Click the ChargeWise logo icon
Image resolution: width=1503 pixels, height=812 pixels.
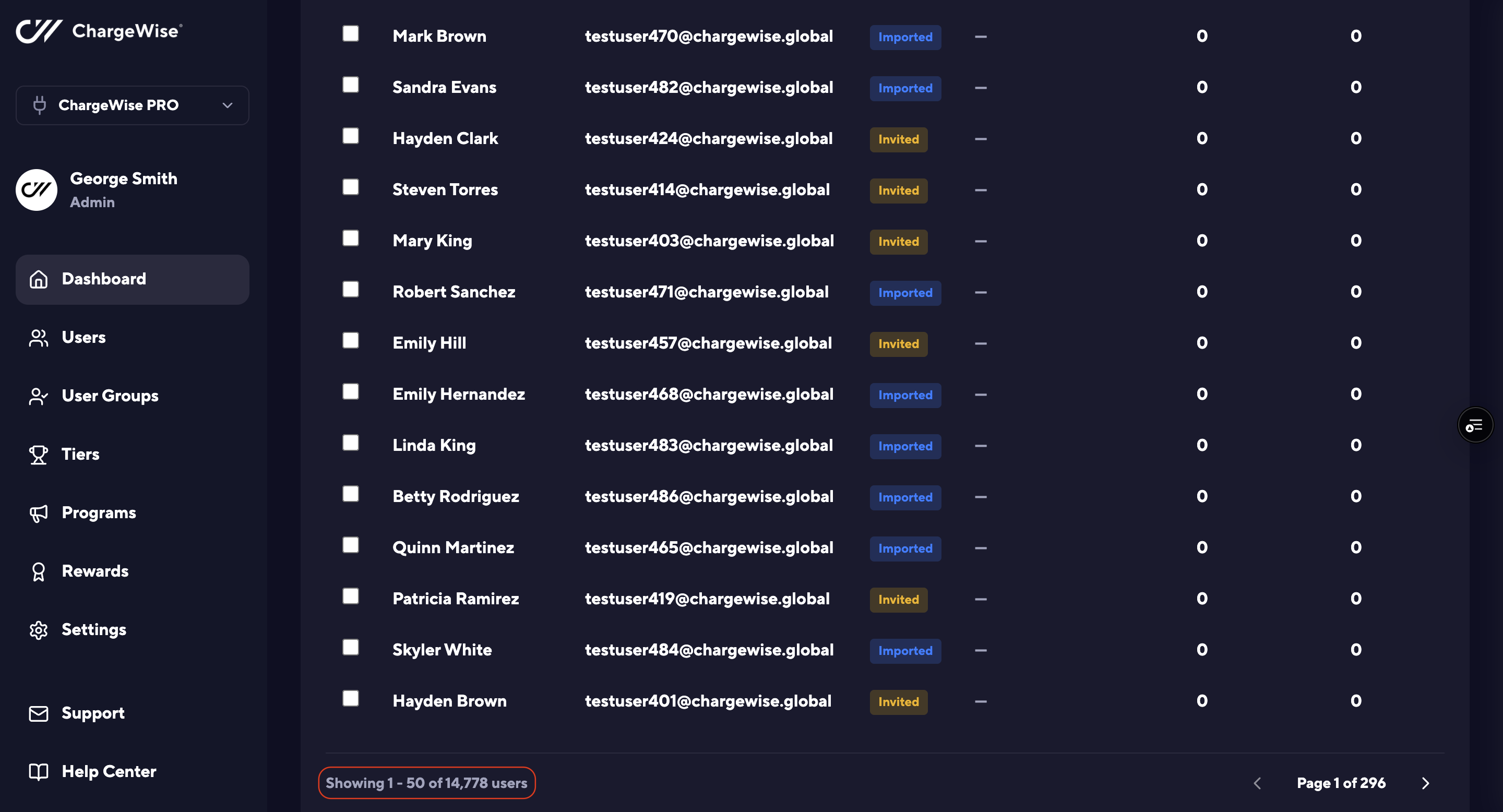click(x=39, y=30)
